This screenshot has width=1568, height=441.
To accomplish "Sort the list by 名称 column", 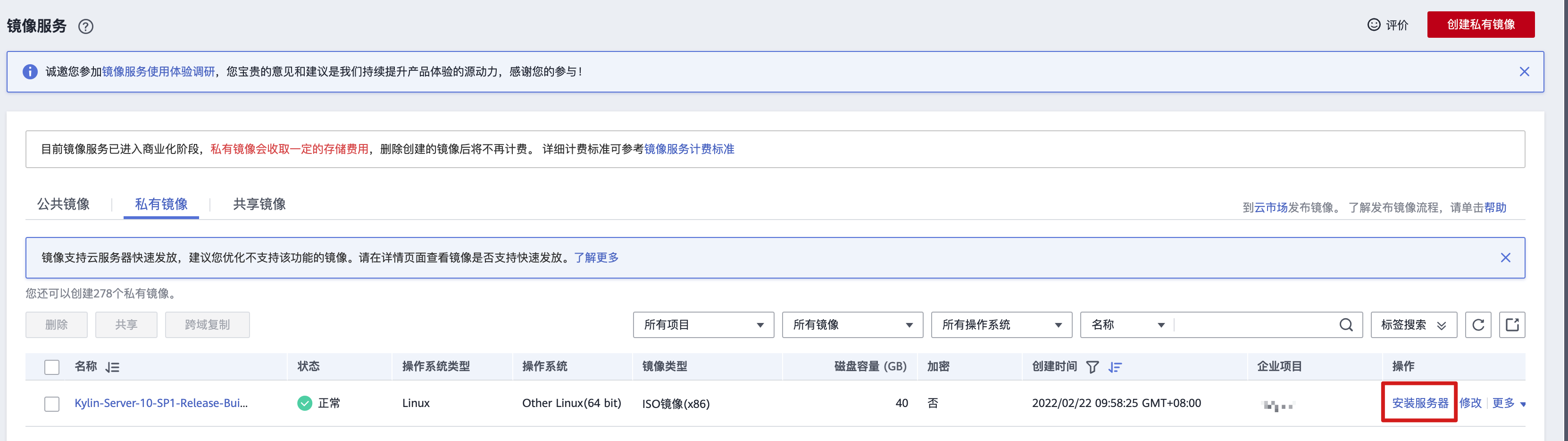I will pos(113,367).
